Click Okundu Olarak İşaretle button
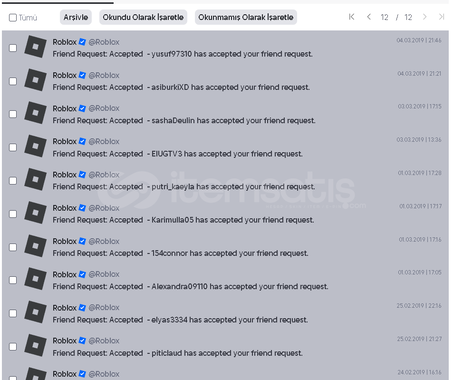The width and height of the screenshot is (463, 380). pos(143,17)
